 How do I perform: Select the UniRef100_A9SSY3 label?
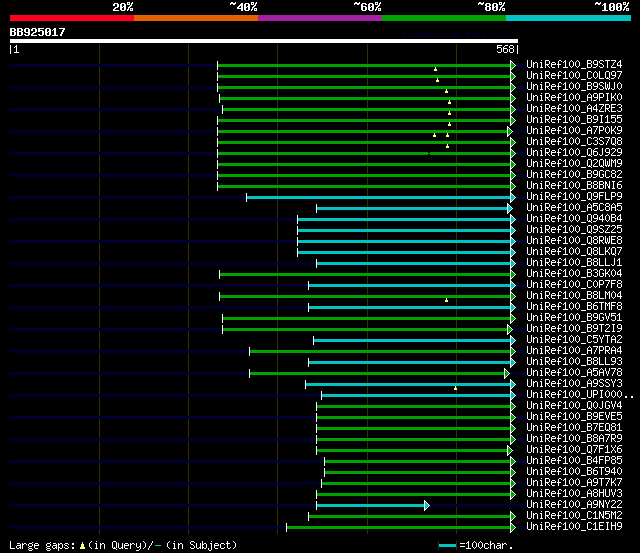pyautogui.click(x=574, y=384)
